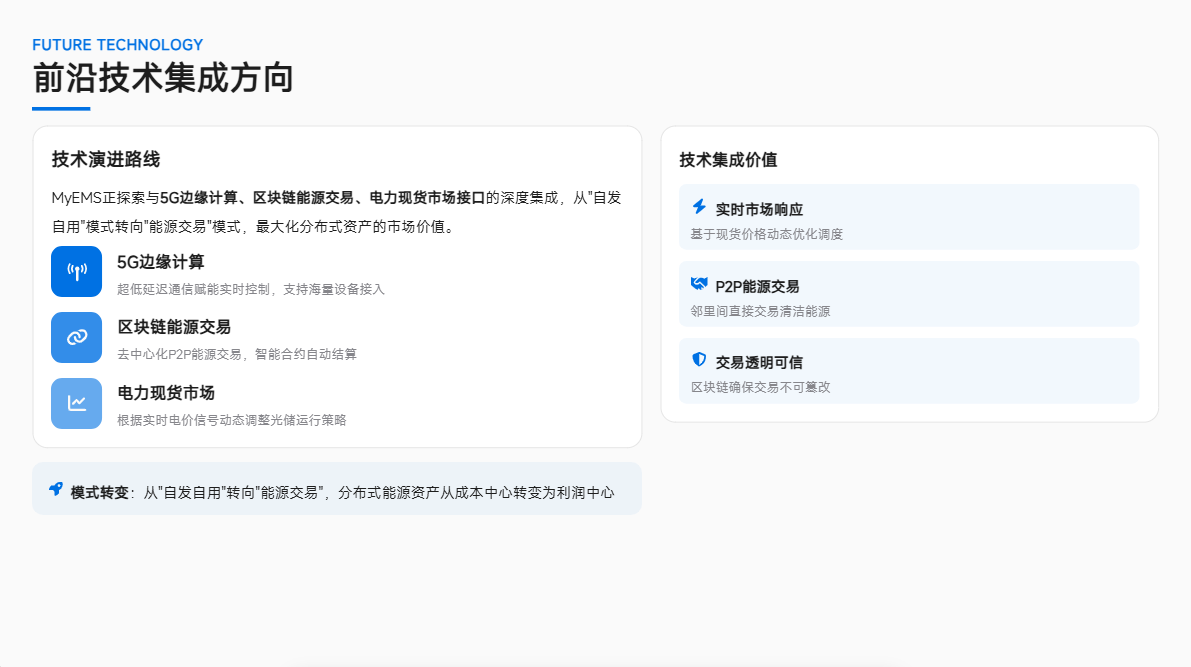Click the 前沿技术集成方向 slide title
The height and width of the screenshot is (667, 1191).
click(163, 78)
